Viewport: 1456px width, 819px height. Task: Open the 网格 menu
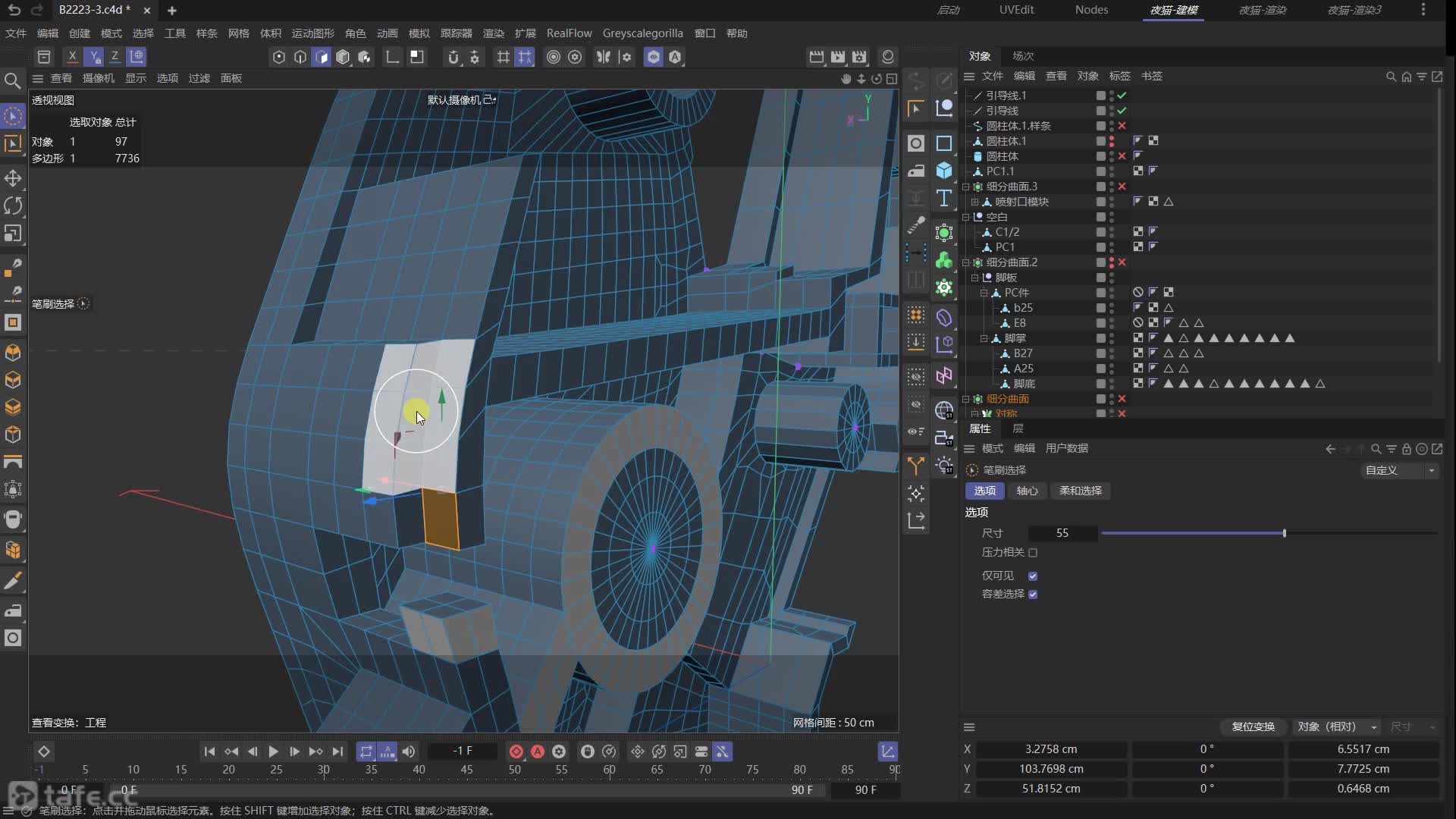coord(238,33)
